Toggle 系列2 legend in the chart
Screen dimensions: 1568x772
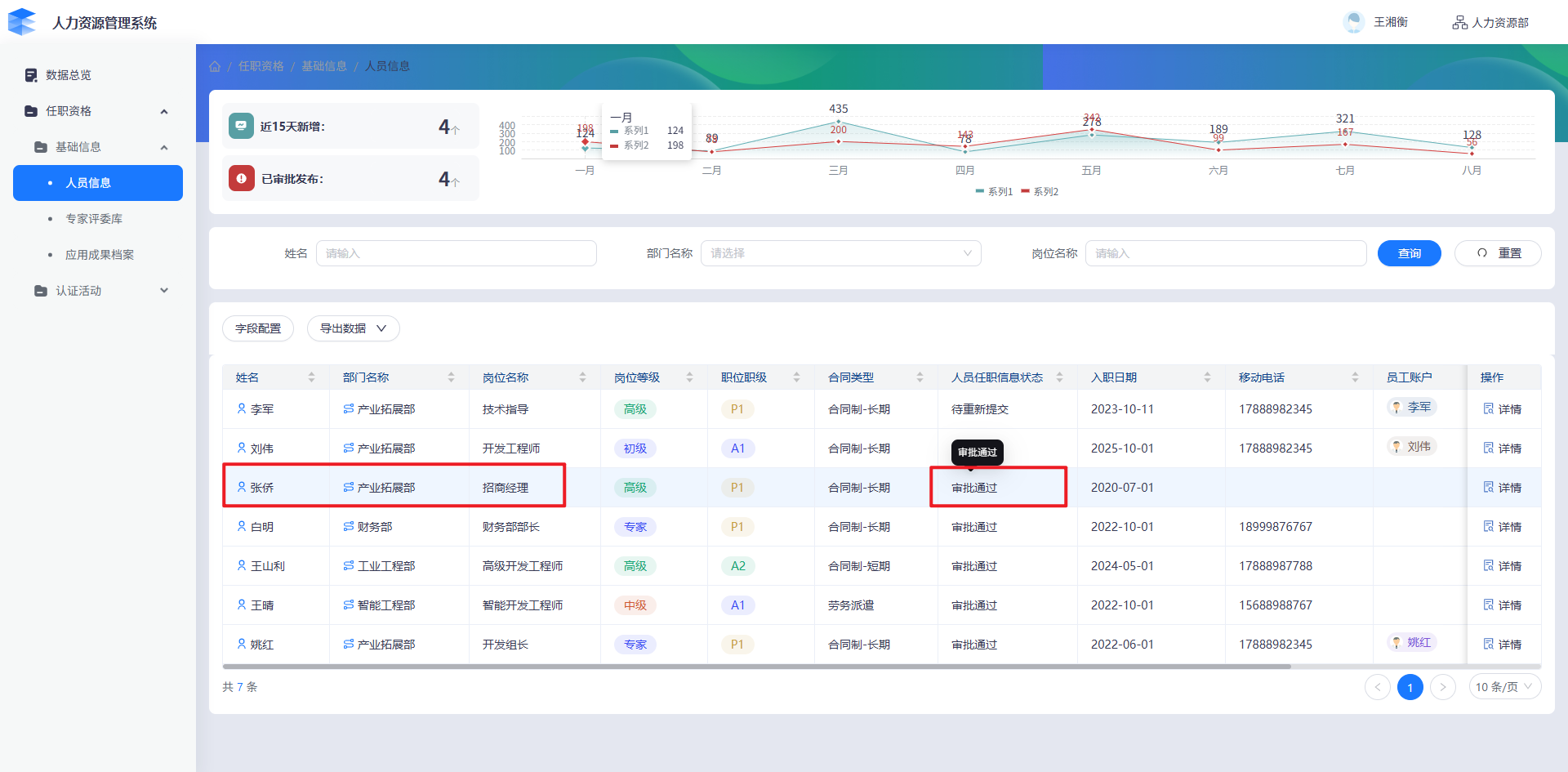1040,192
